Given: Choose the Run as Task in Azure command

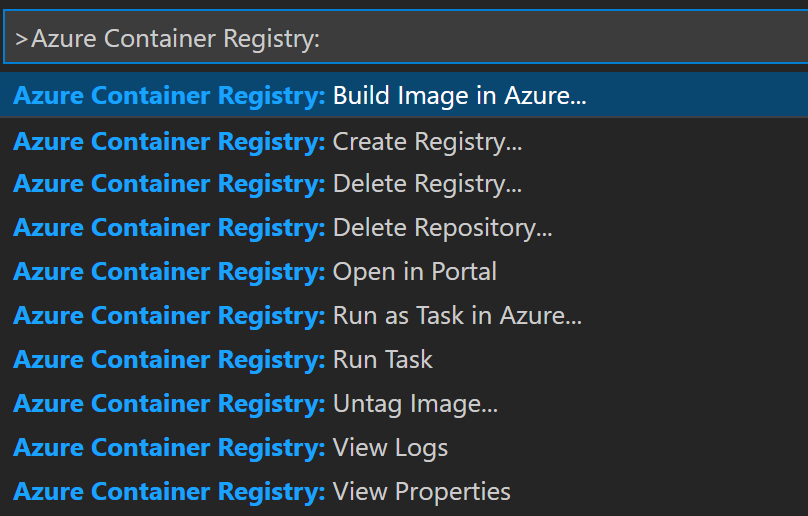Looking at the screenshot, I should (457, 316).
